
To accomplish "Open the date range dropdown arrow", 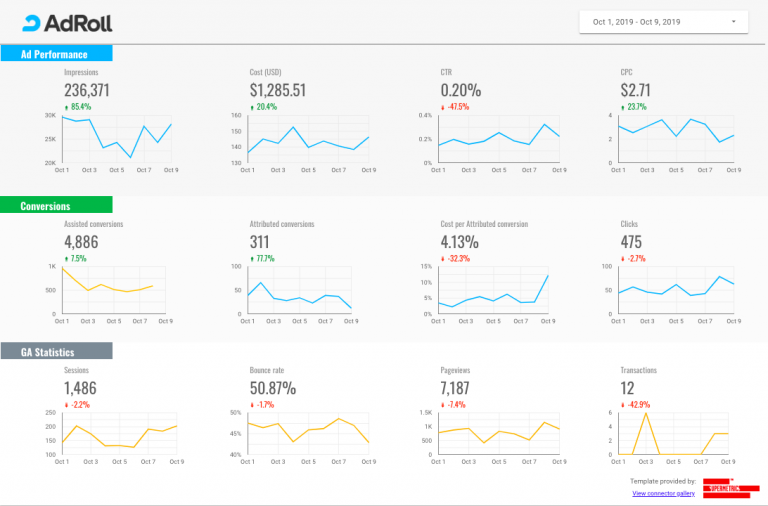I will coord(733,22).
